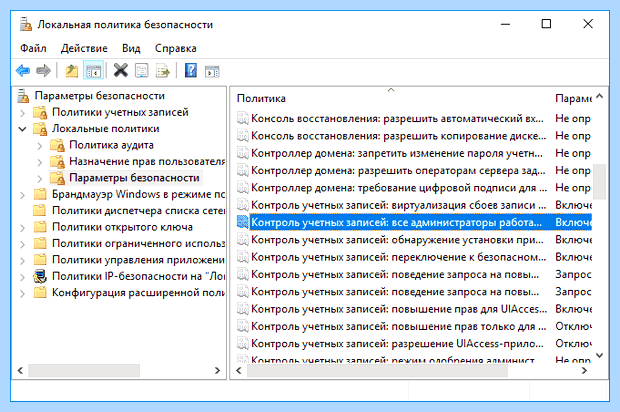Click the Политики открытого ключа folder icon

[x=40, y=227]
